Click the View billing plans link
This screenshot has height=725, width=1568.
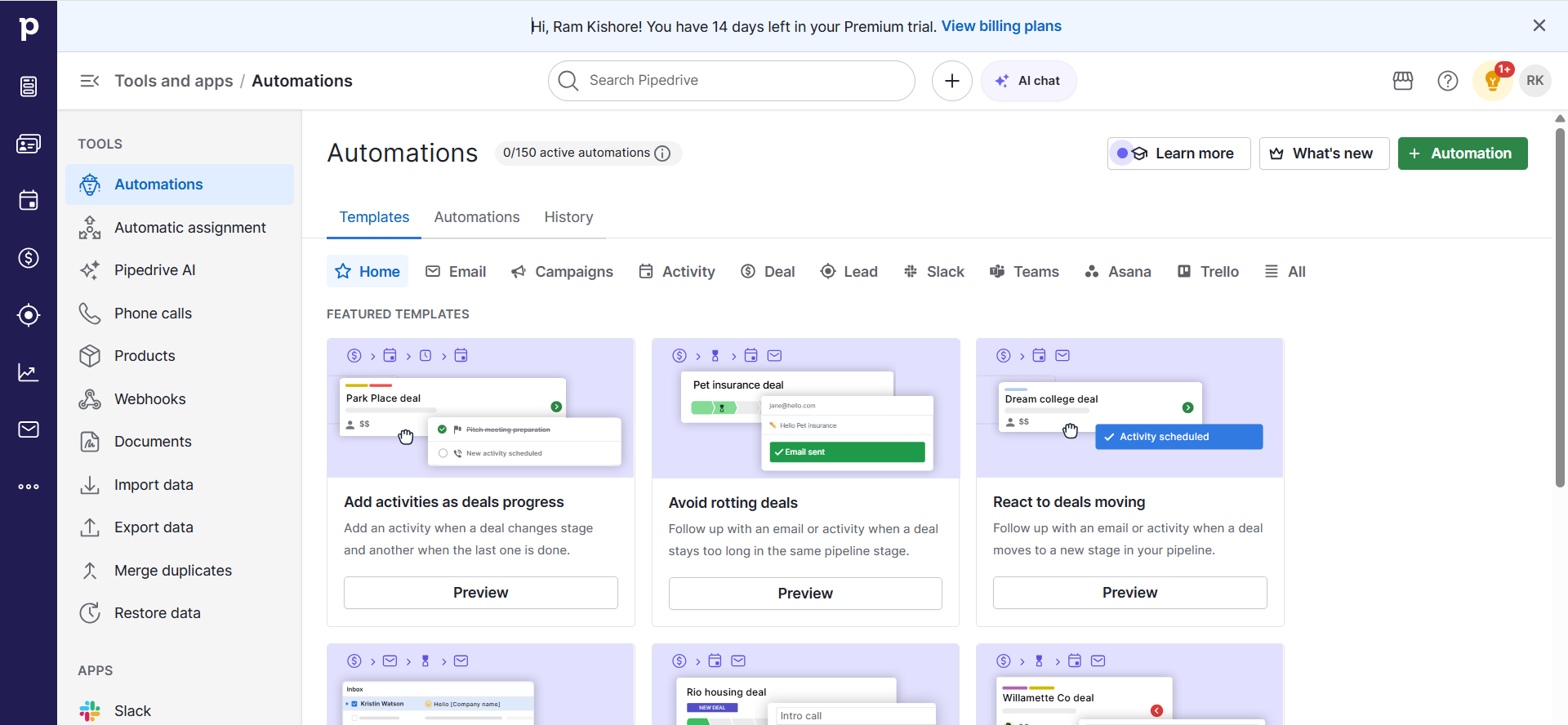coord(1001,26)
